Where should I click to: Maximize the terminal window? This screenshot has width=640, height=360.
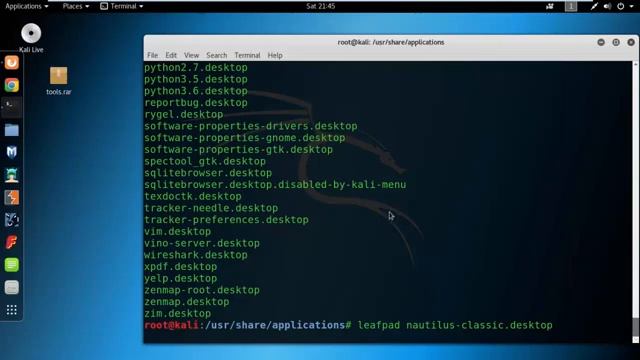(x=616, y=42)
